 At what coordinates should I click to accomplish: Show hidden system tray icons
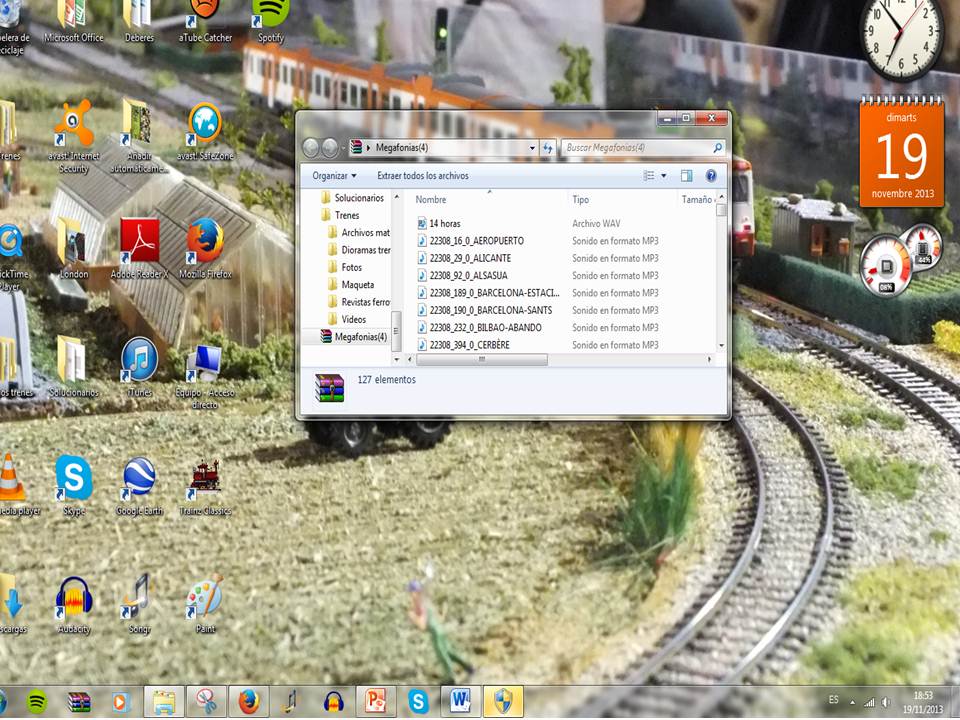[852, 702]
